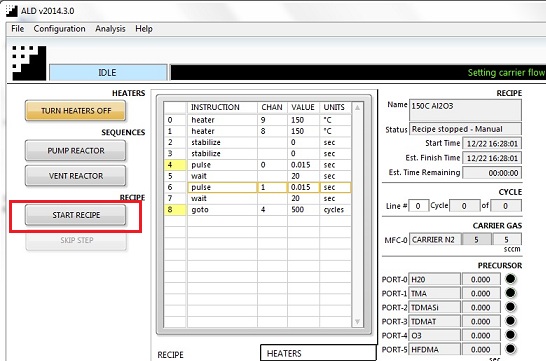Open the File menu
The image size is (546, 361).
click(x=17, y=29)
